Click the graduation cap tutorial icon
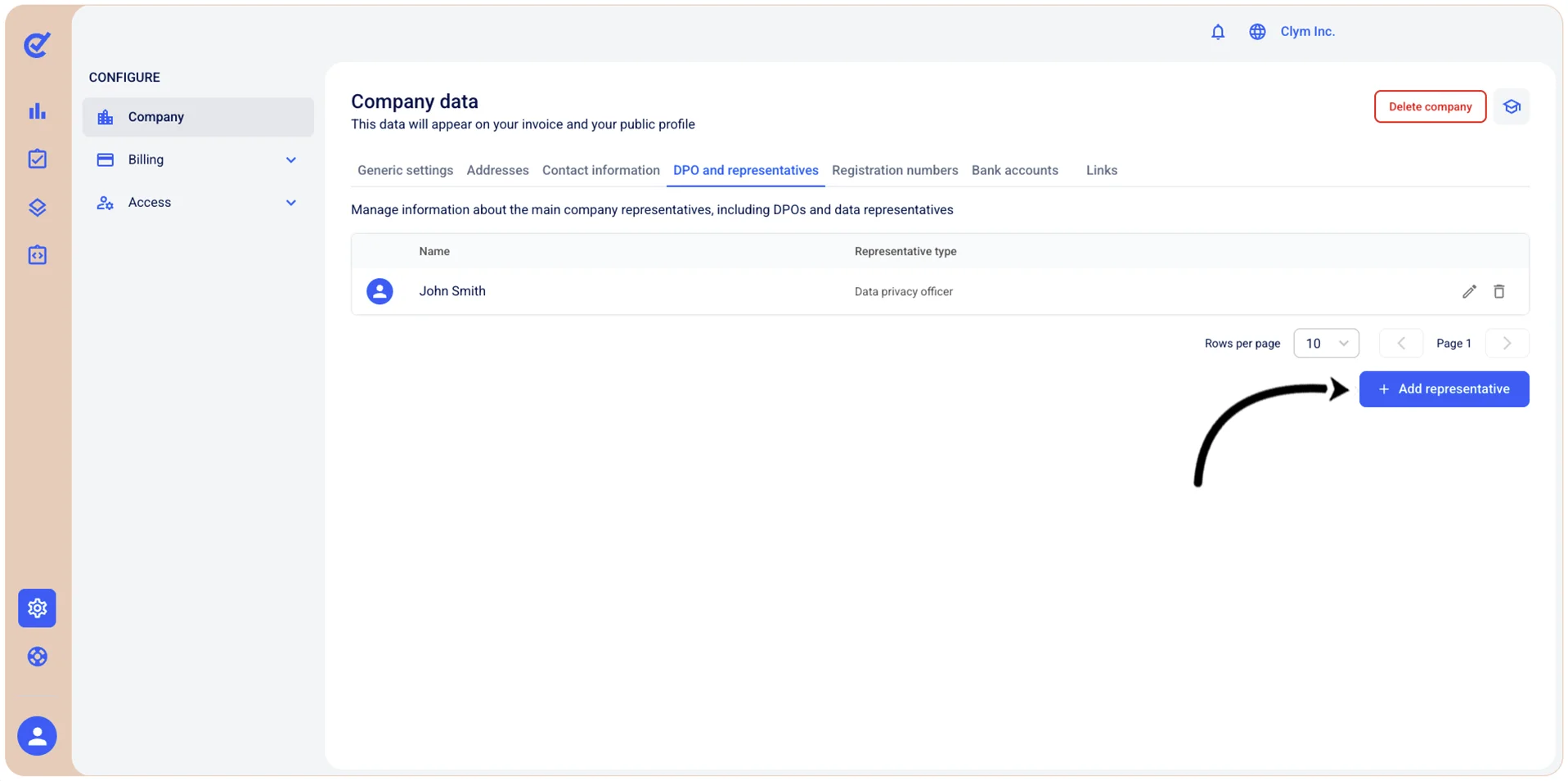Image resolution: width=1568 pixels, height=781 pixels. tap(1512, 106)
